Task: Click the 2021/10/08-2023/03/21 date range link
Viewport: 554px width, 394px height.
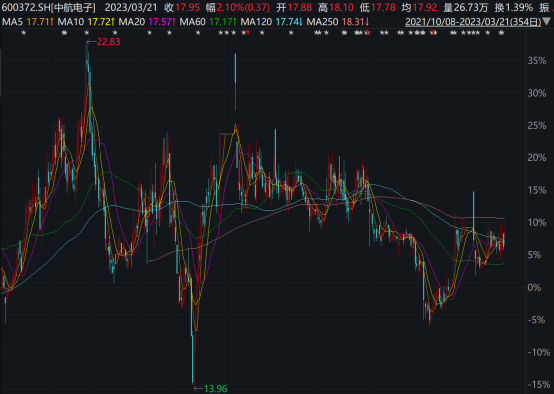Action: pos(473,22)
